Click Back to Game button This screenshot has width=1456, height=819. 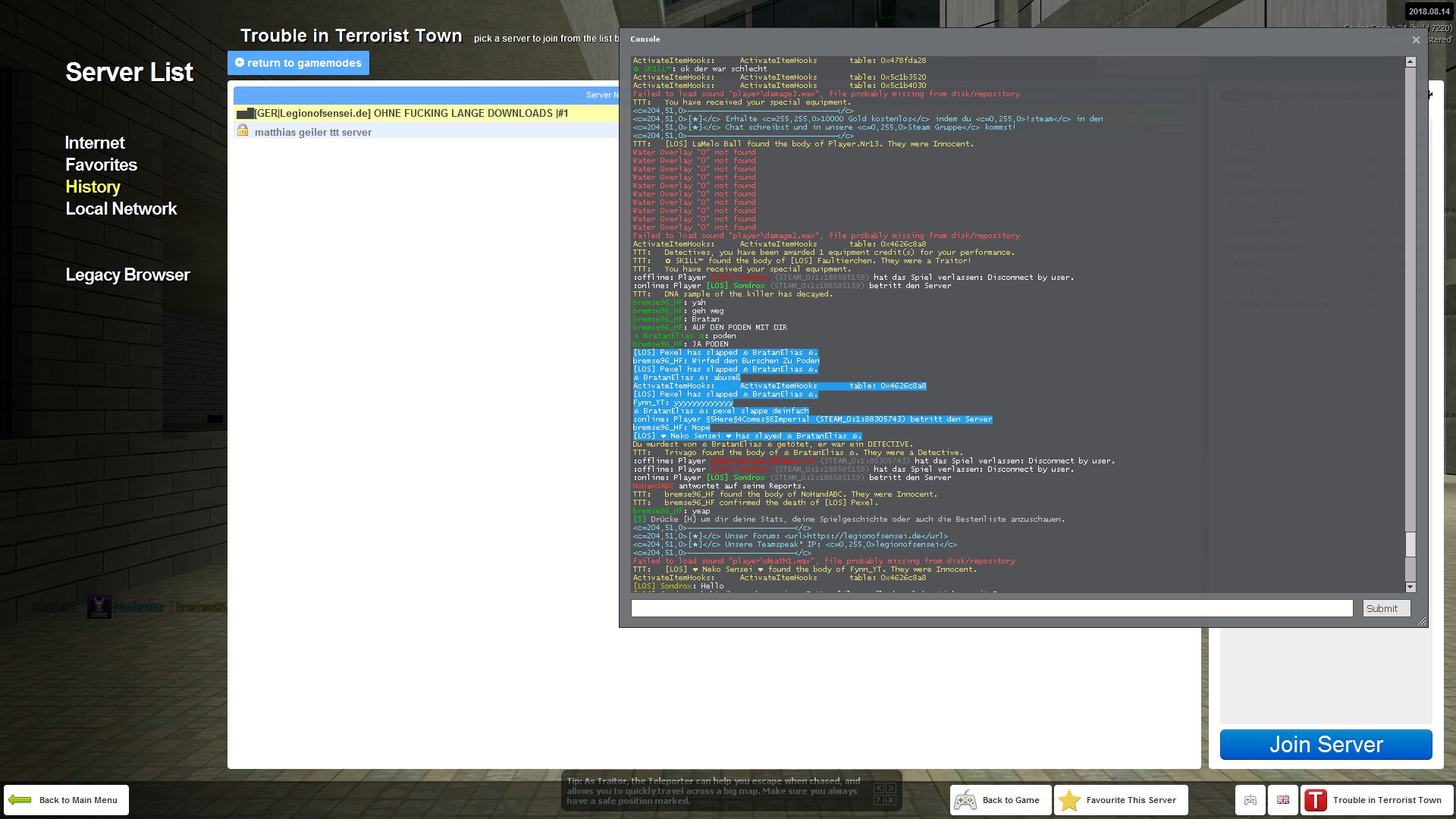coord(1000,800)
